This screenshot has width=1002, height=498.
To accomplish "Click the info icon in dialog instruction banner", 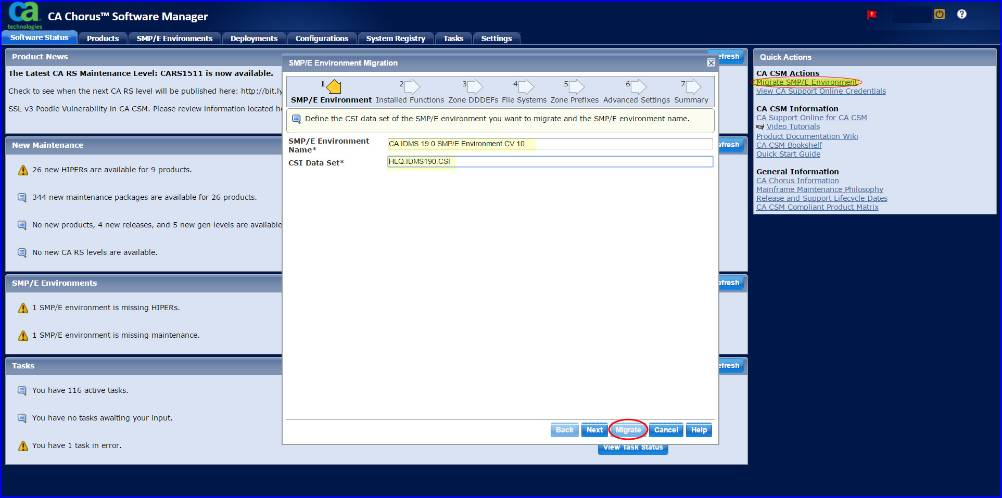I will (x=297, y=119).
